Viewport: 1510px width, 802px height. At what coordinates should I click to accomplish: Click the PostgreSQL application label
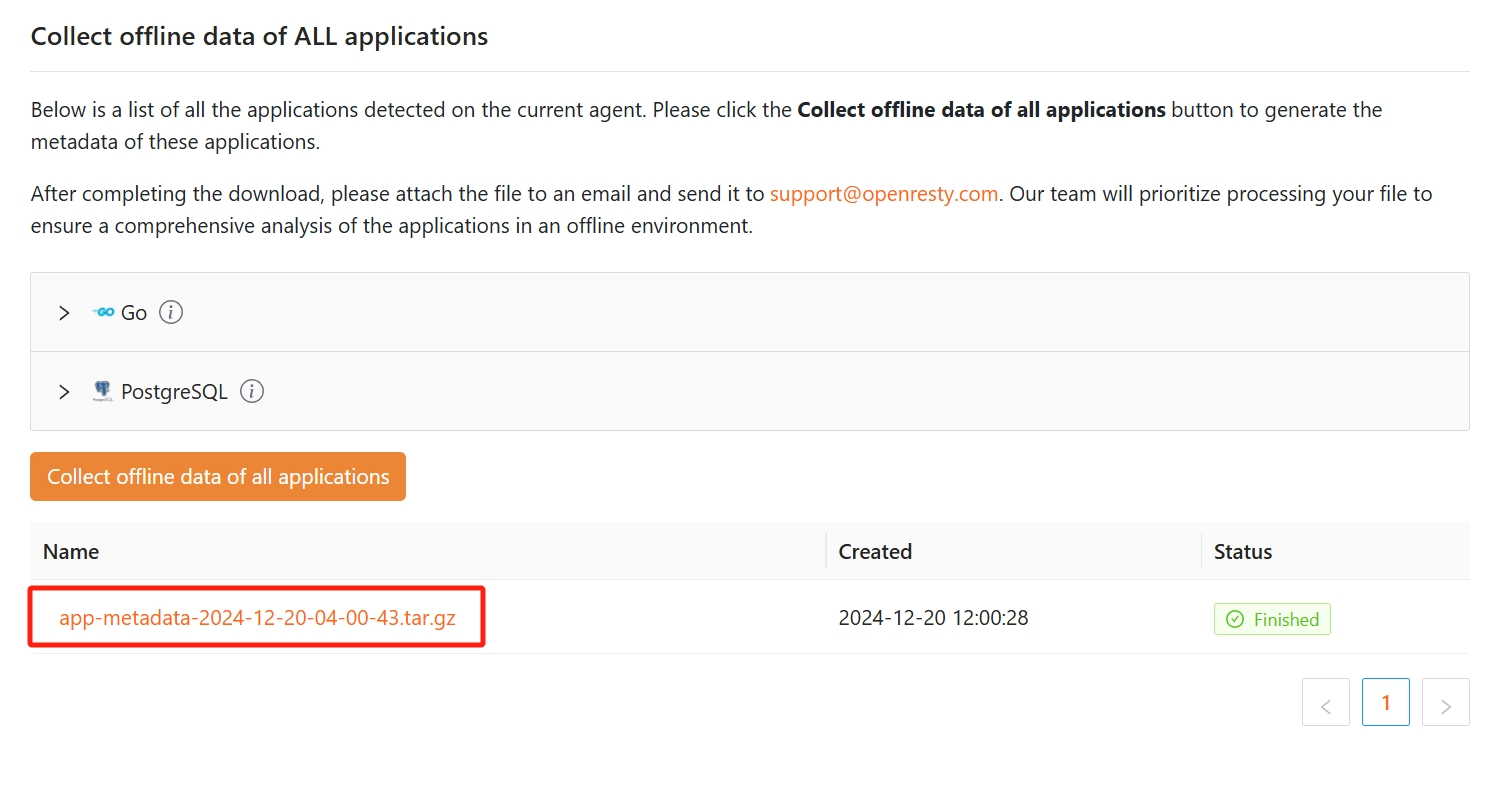tap(174, 392)
